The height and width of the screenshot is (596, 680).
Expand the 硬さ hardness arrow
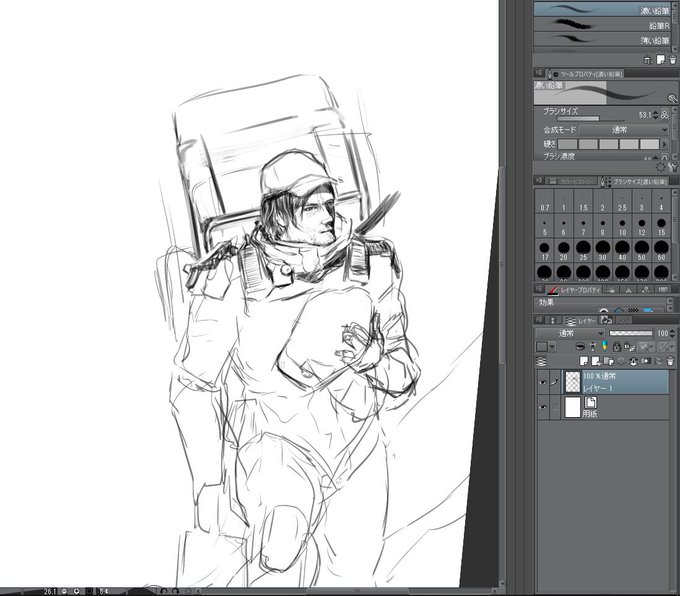[x=664, y=144]
